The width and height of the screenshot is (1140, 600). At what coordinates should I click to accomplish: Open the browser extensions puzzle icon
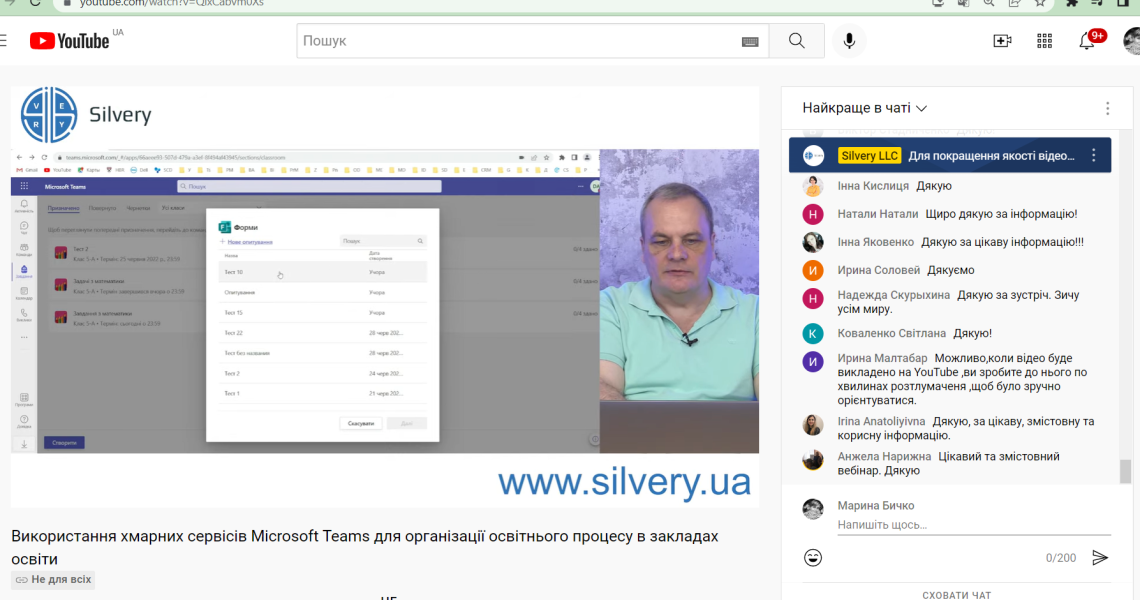click(x=1072, y=3)
